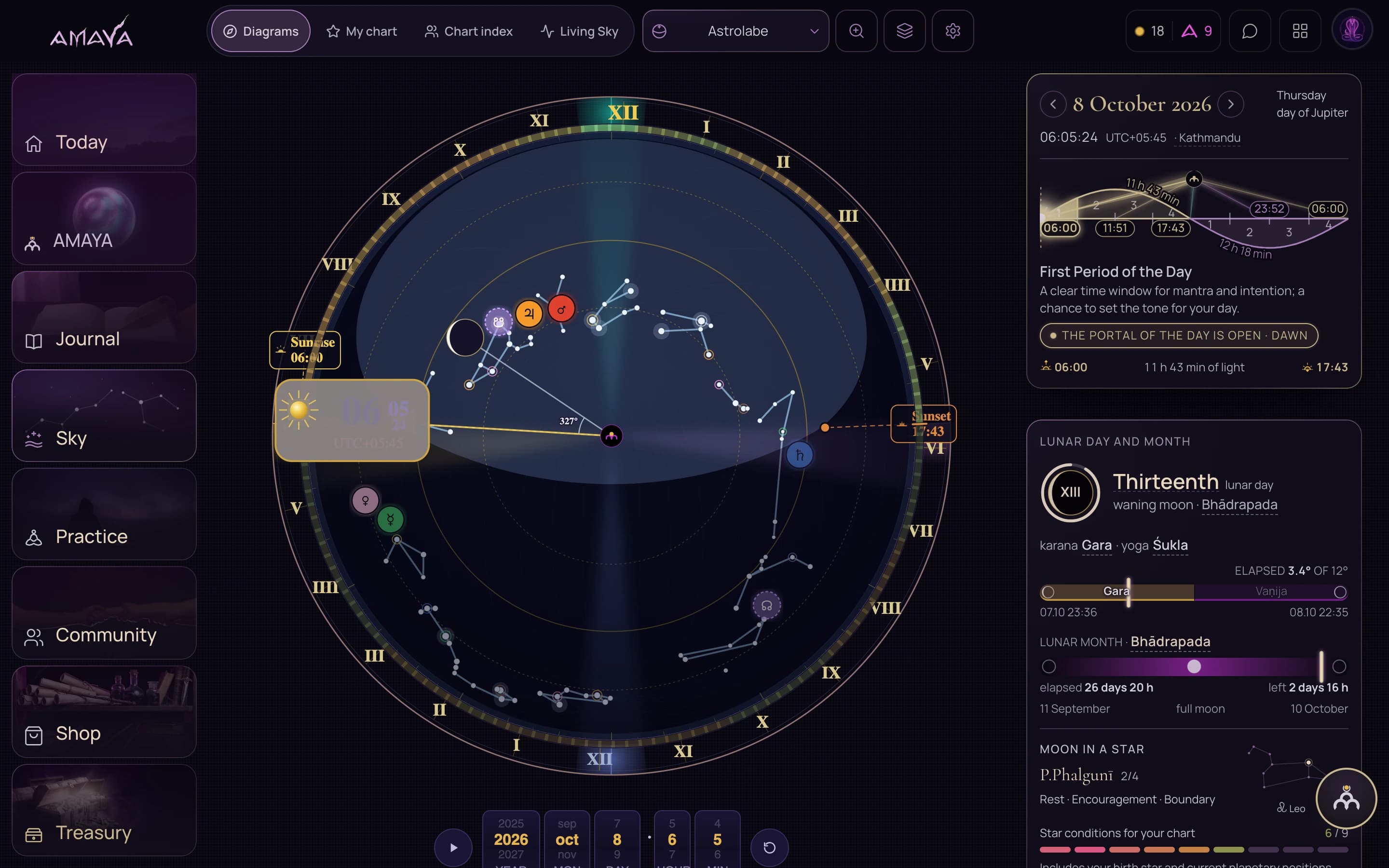Select the year 2026 picker
This screenshot has width=1389, height=868.
click(511, 839)
